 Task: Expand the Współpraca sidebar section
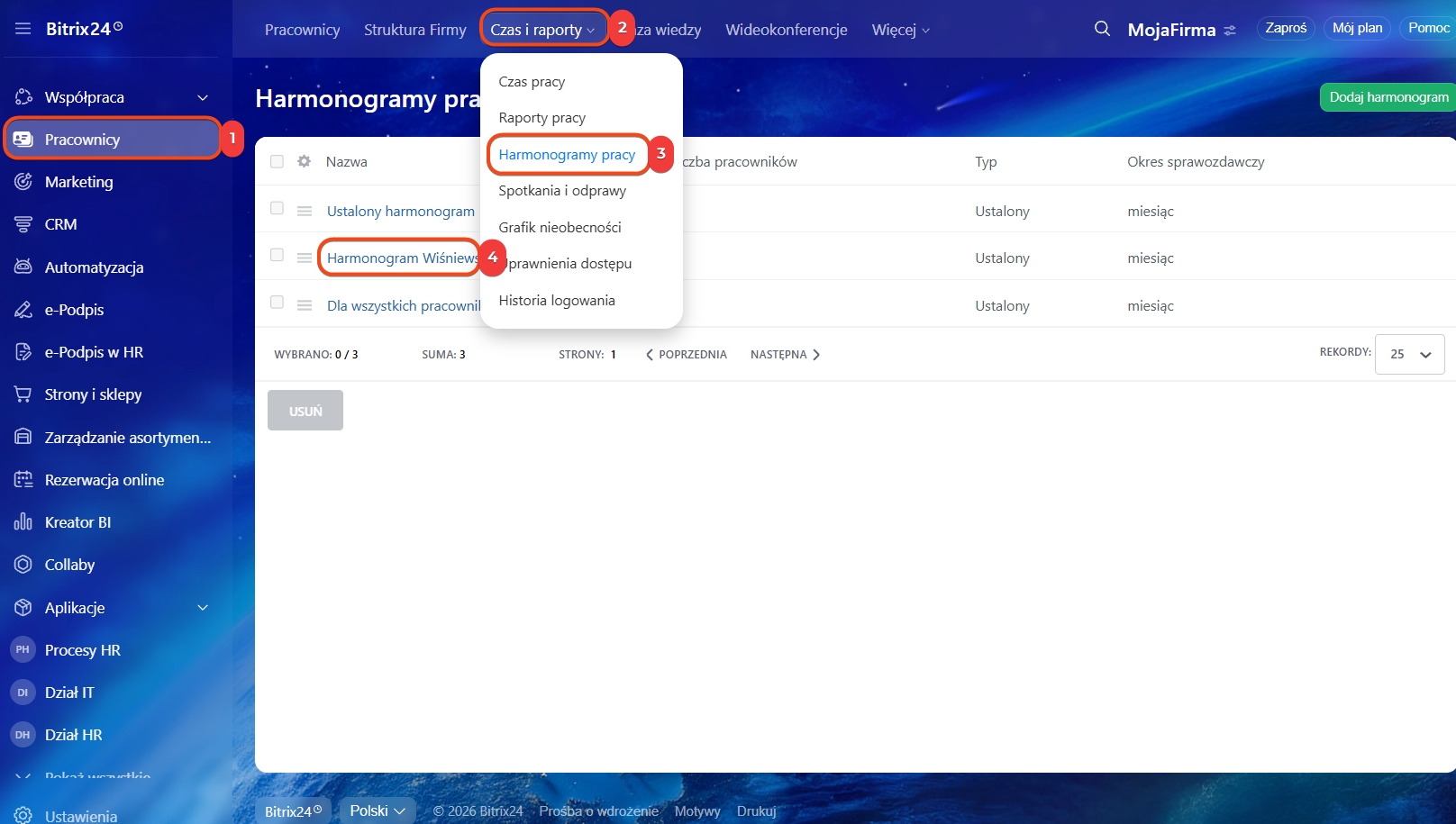(203, 97)
